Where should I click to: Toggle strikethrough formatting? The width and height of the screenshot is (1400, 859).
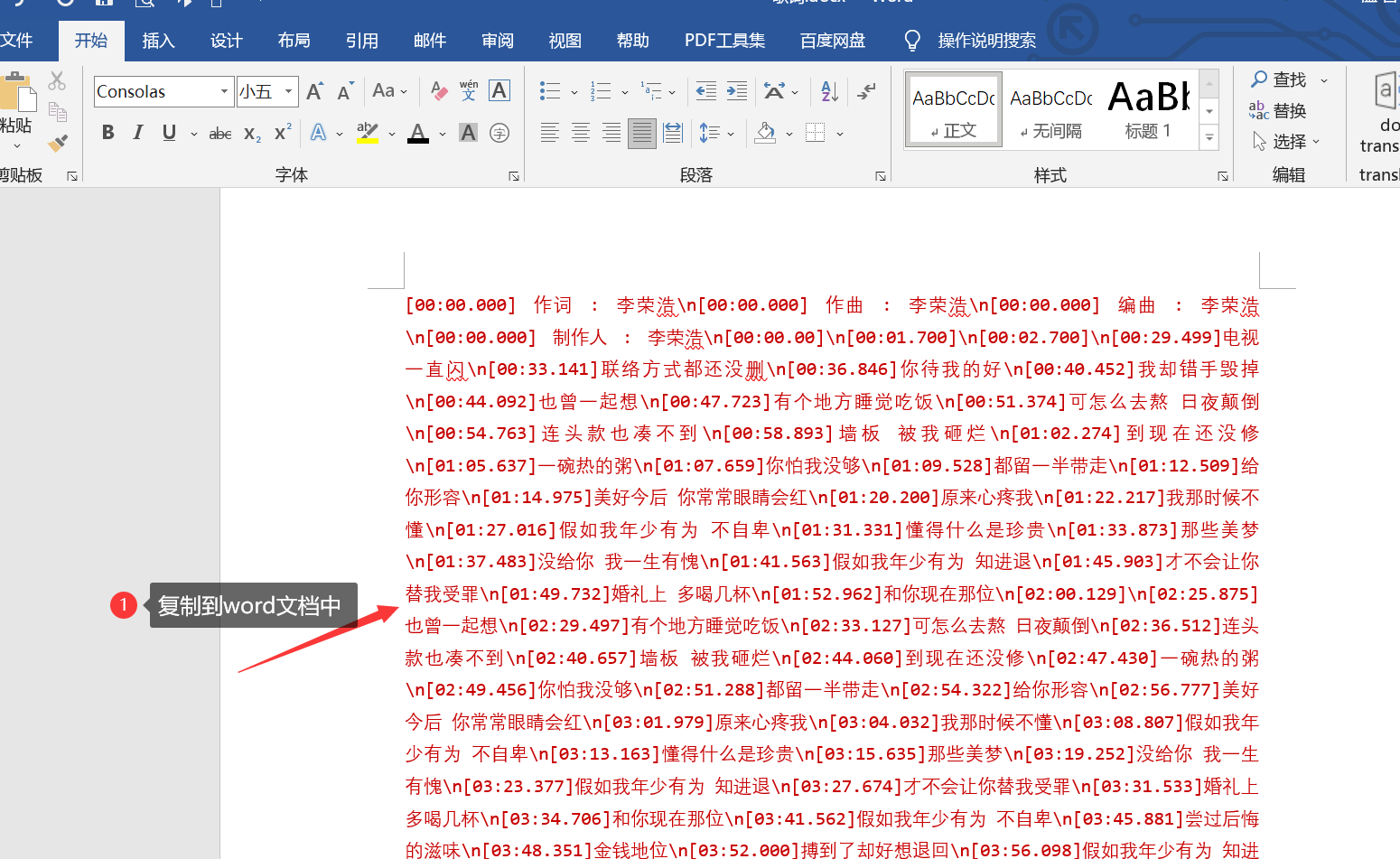click(x=220, y=134)
